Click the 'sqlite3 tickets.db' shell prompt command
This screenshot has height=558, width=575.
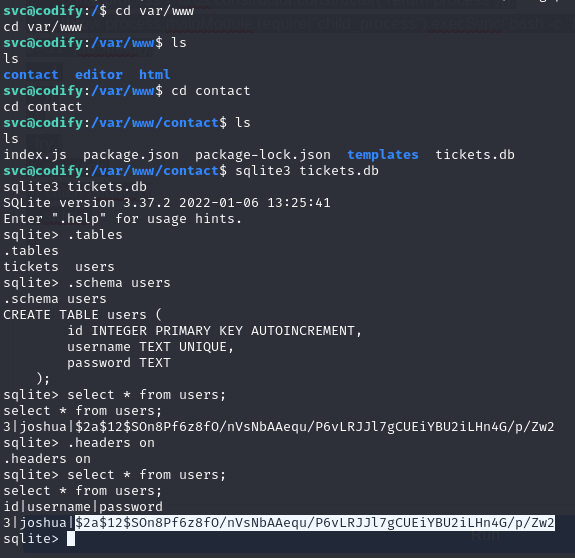(191, 171)
